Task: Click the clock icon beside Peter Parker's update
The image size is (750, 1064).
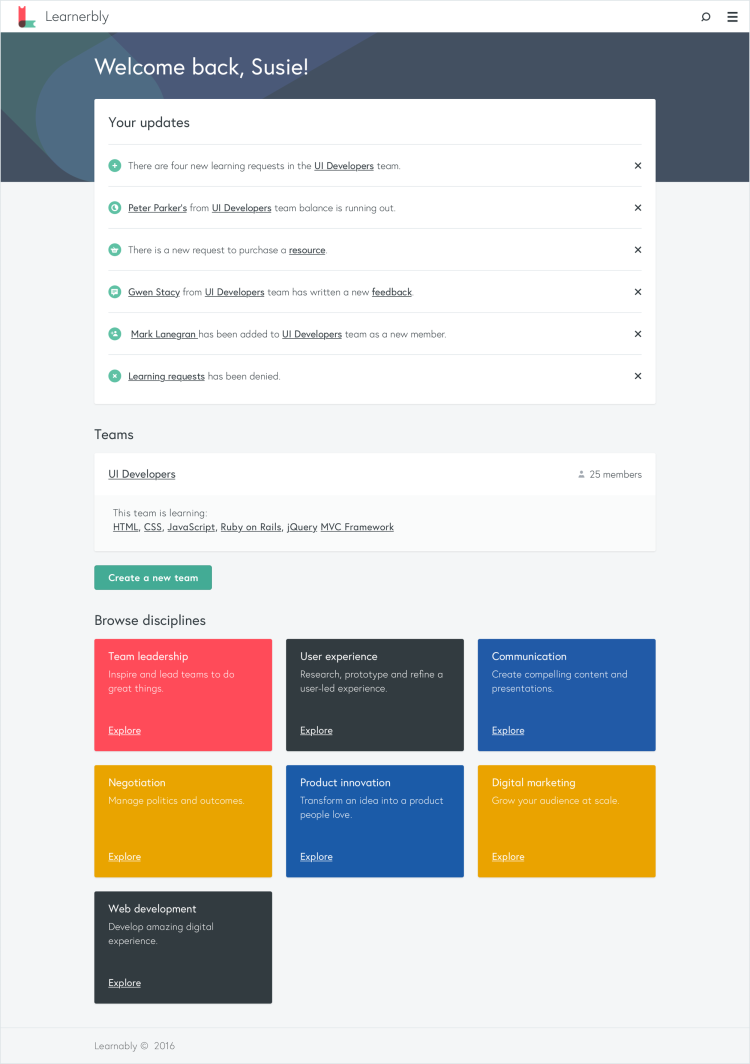Action: point(115,208)
